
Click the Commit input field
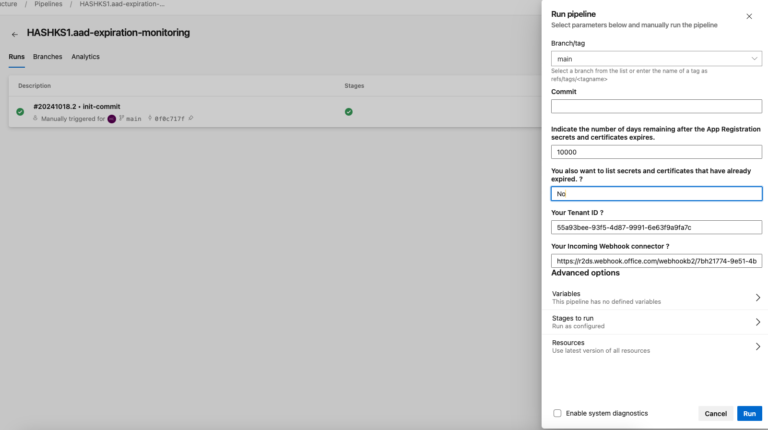tap(656, 106)
